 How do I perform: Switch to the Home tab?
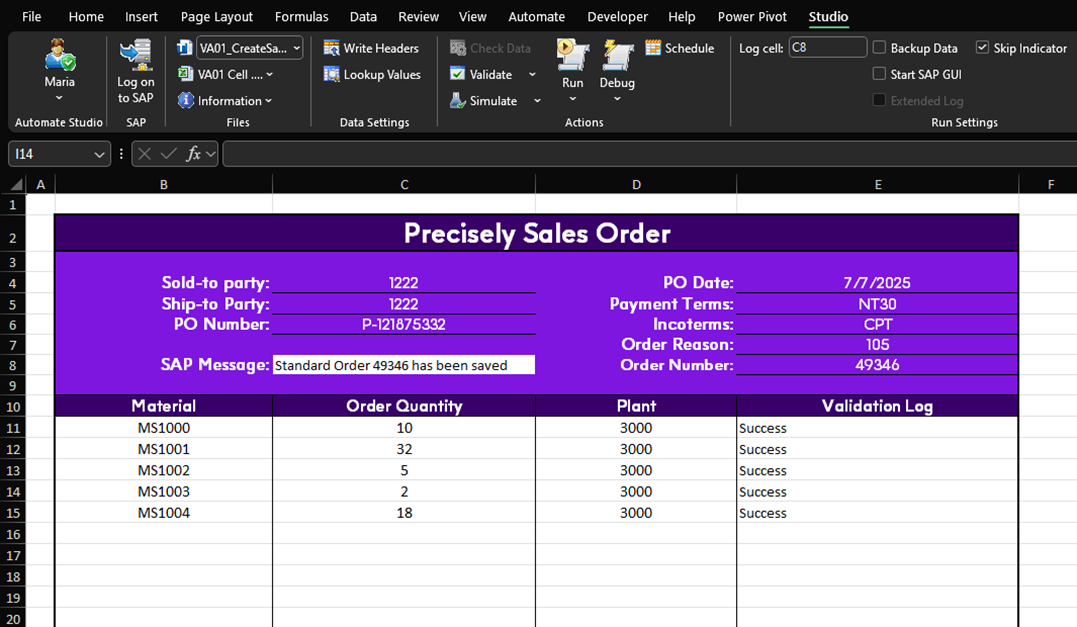point(86,16)
